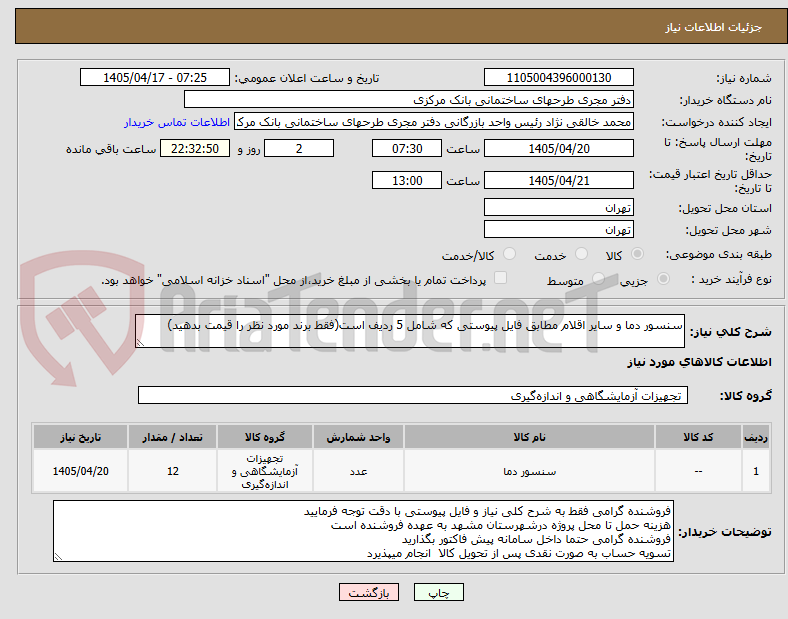788x619 pixels.
Task: Click the resize handle of description text area
Action: coord(140,343)
